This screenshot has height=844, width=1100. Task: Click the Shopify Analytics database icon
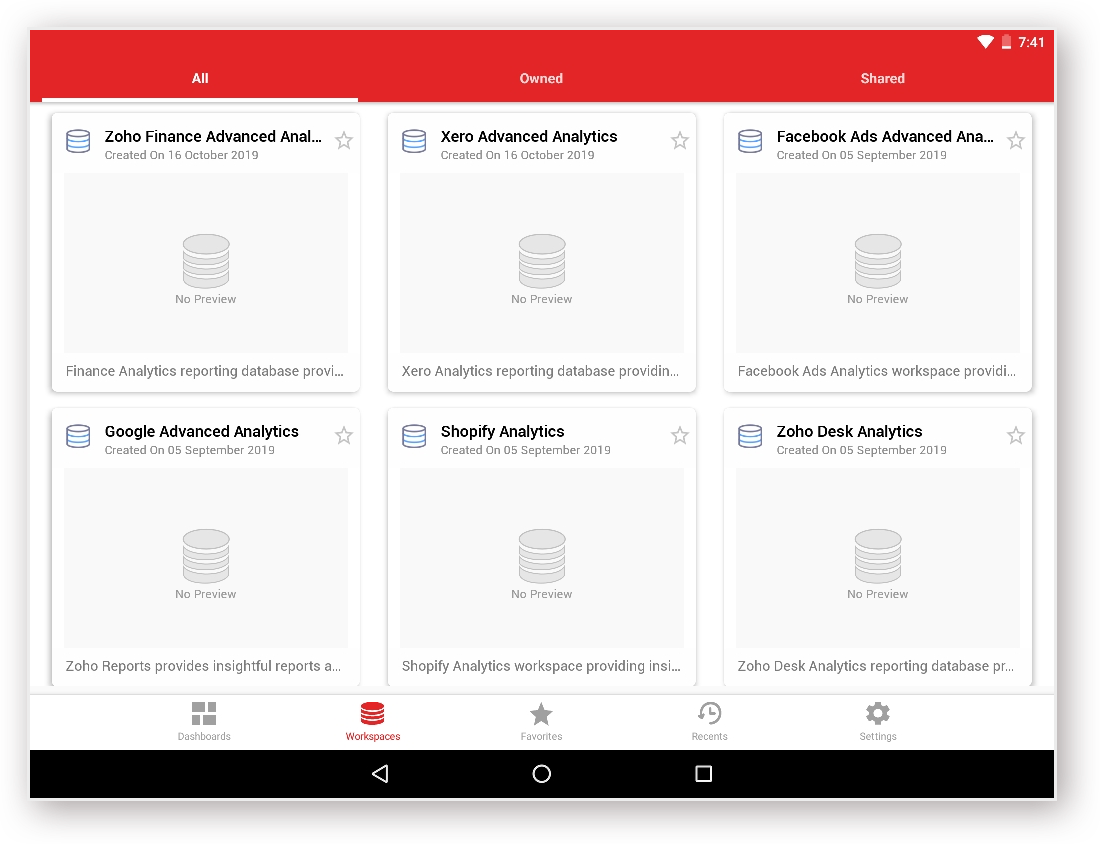point(414,436)
